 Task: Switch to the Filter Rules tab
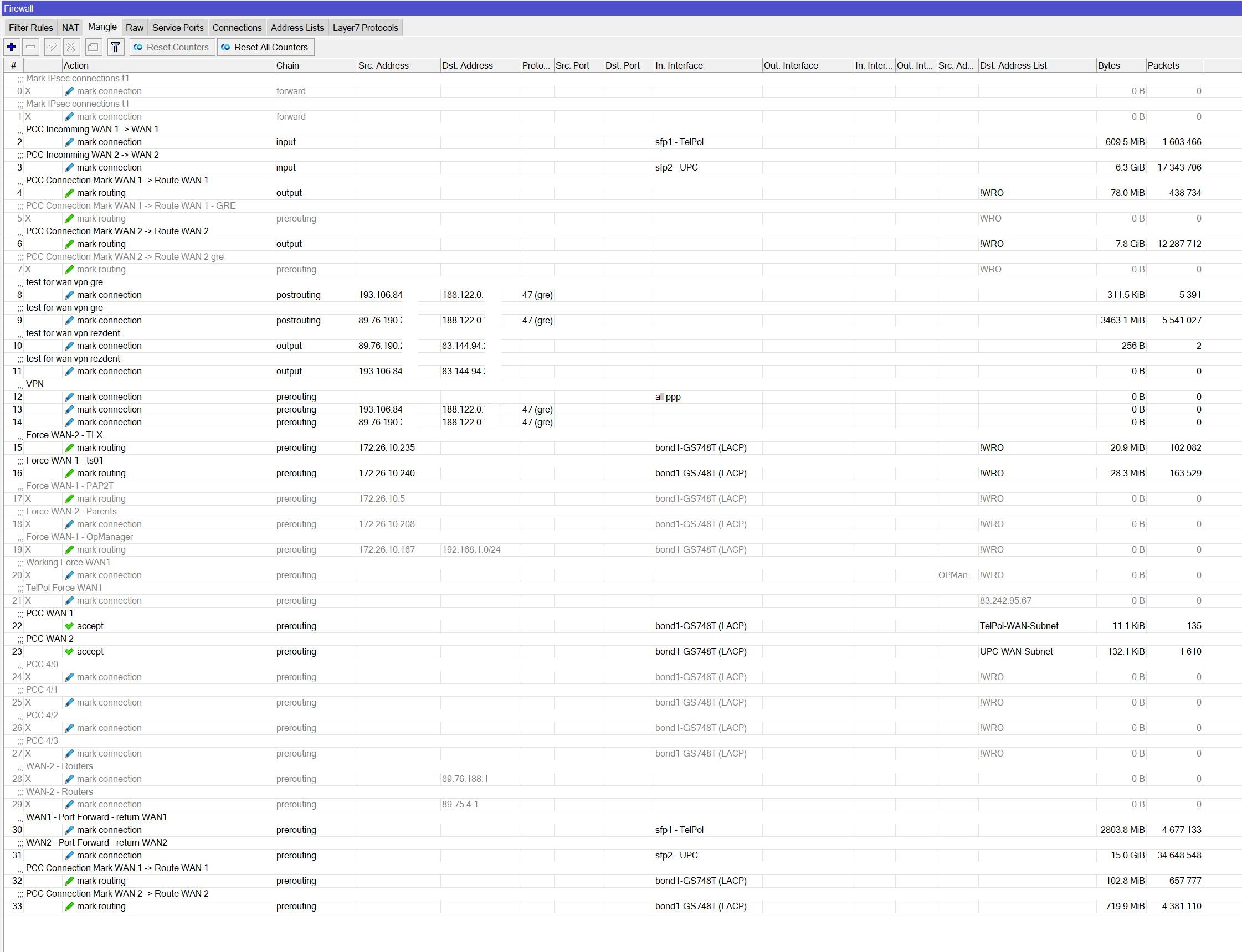tap(30, 28)
